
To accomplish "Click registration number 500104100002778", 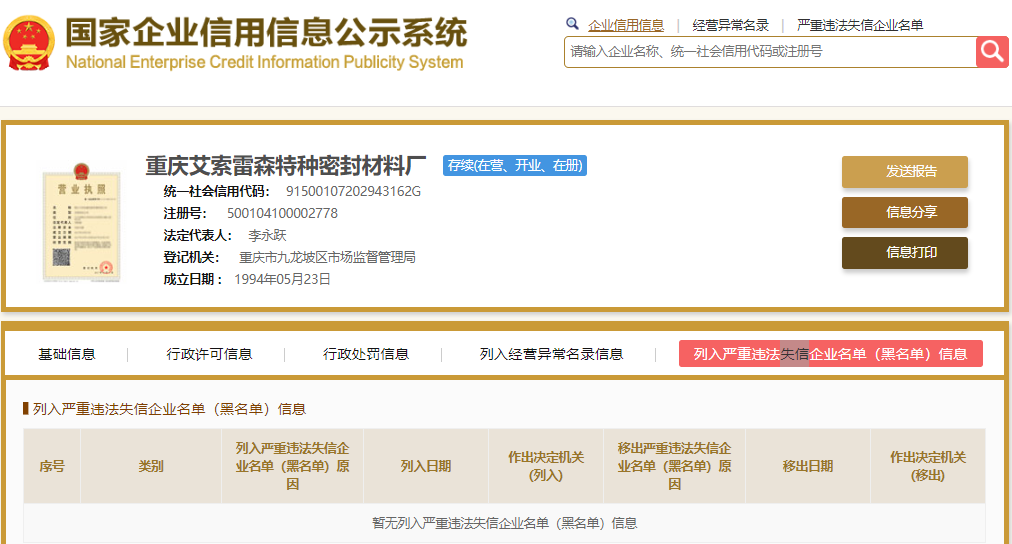I will tap(282, 214).
